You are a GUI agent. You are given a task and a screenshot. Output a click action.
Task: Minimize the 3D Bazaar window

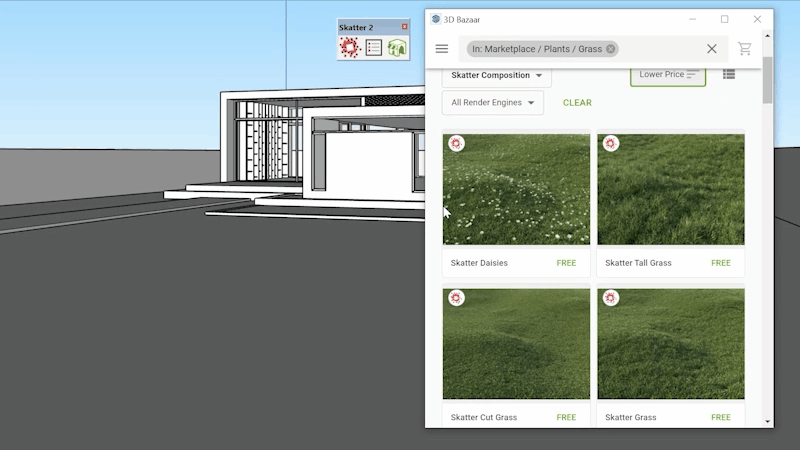pyautogui.click(x=692, y=19)
